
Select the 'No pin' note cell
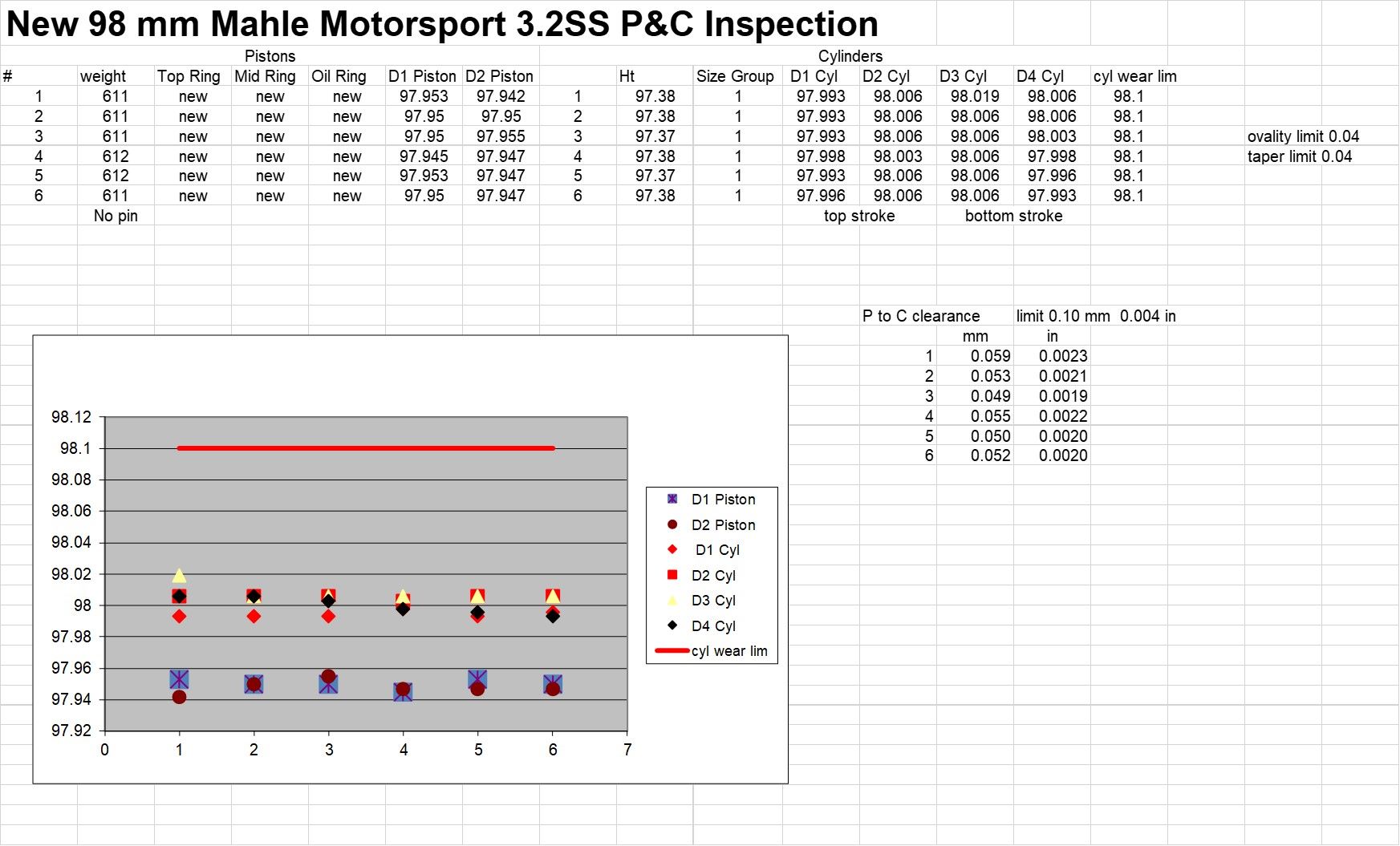[x=116, y=216]
